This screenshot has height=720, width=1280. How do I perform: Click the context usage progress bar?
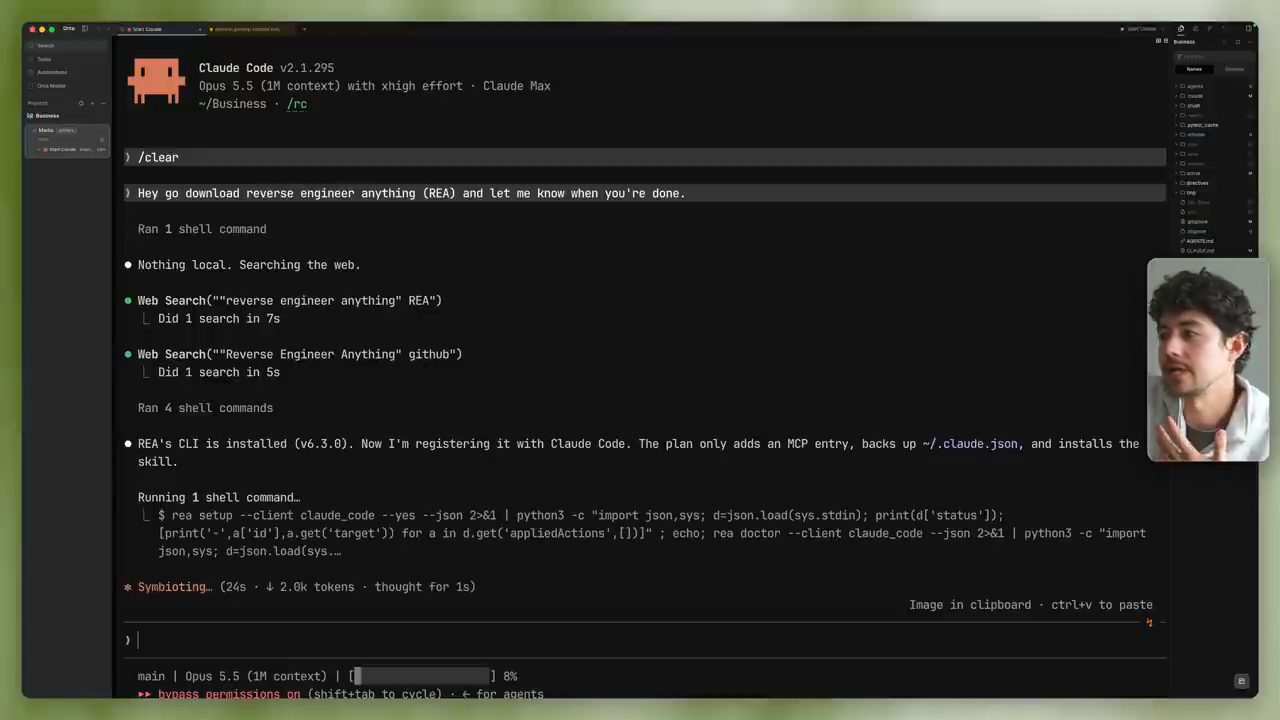pos(422,677)
